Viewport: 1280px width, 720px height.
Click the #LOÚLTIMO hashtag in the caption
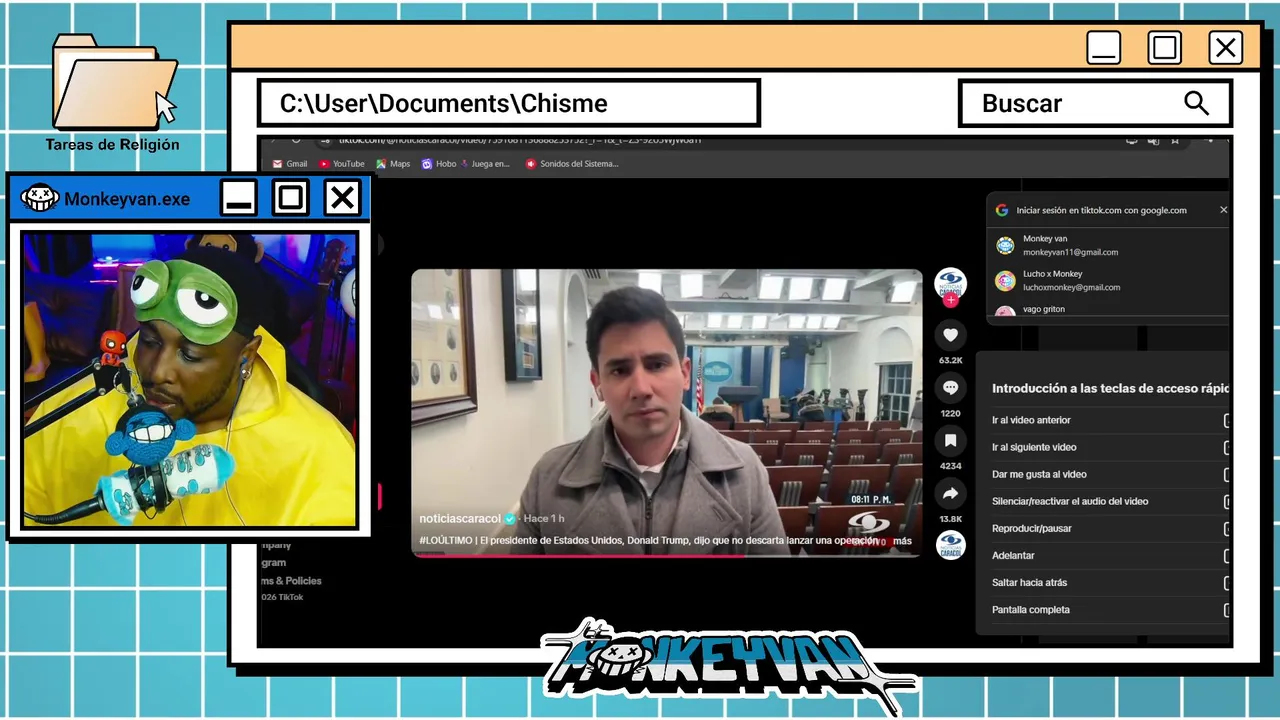coord(449,541)
